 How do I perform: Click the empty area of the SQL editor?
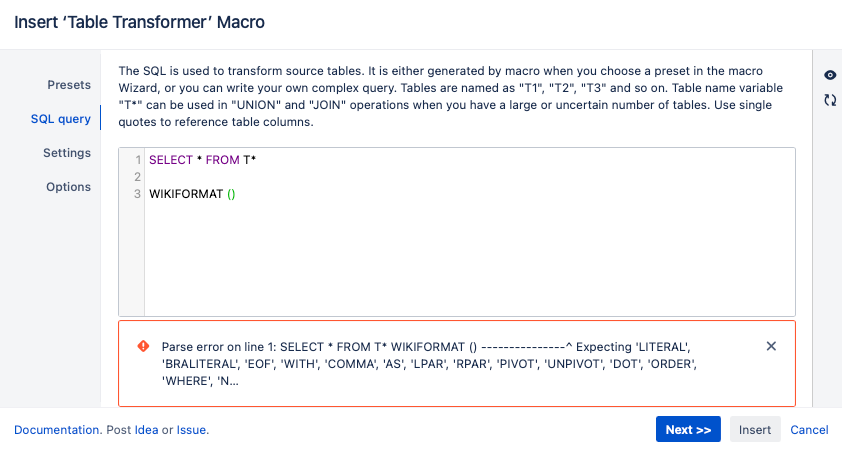470,260
